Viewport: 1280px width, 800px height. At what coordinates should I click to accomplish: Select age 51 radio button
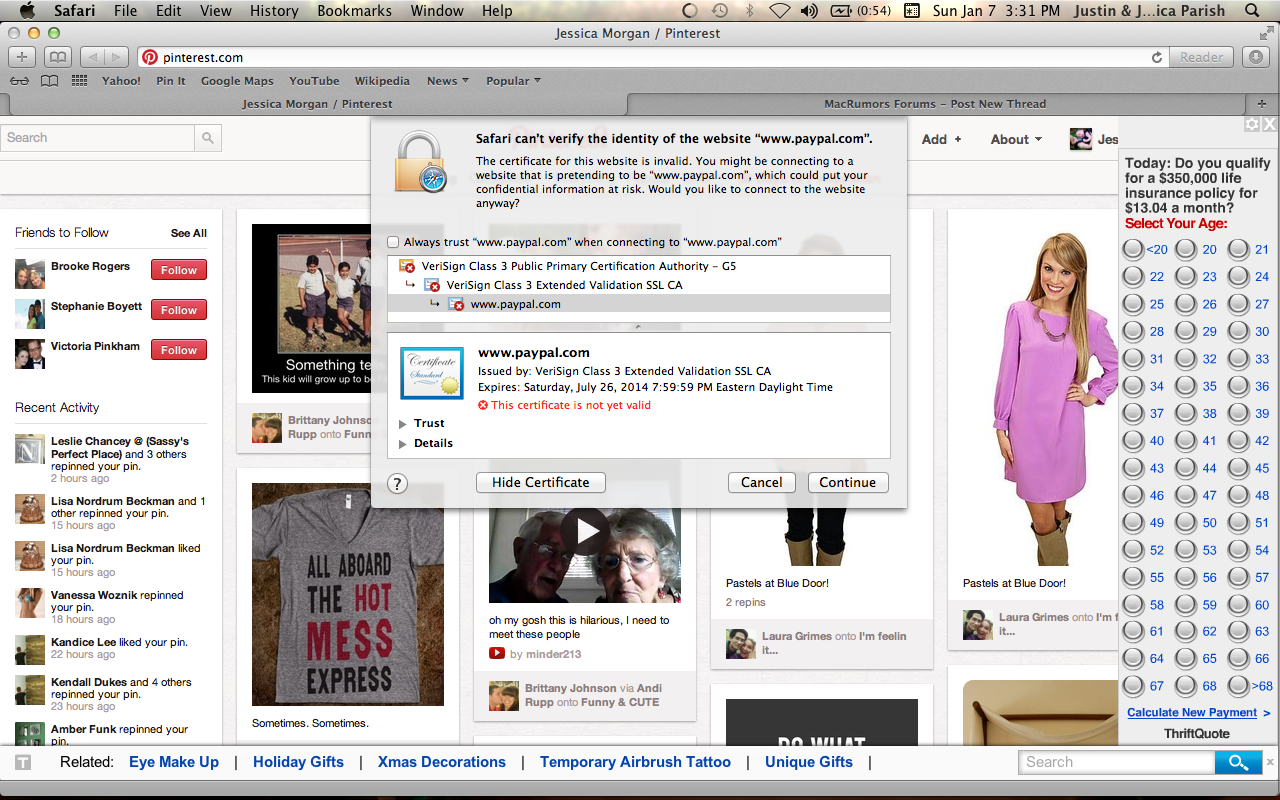(1238, 522)
